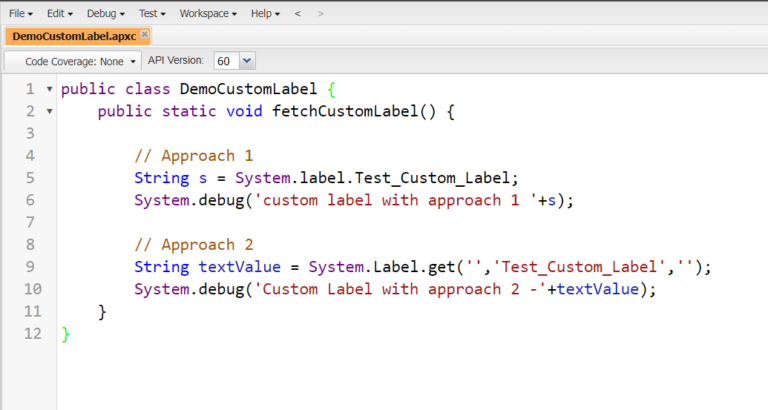The width and height of the screenshot is (768, 410).
Task: Collapse the DemoCustomLabel class fold arrow
Action: (50, 89)
